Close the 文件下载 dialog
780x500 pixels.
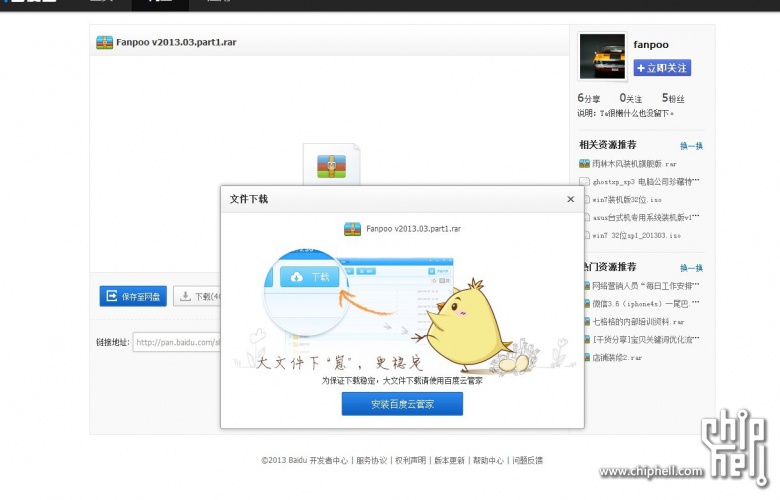click(x=571, y=199)
